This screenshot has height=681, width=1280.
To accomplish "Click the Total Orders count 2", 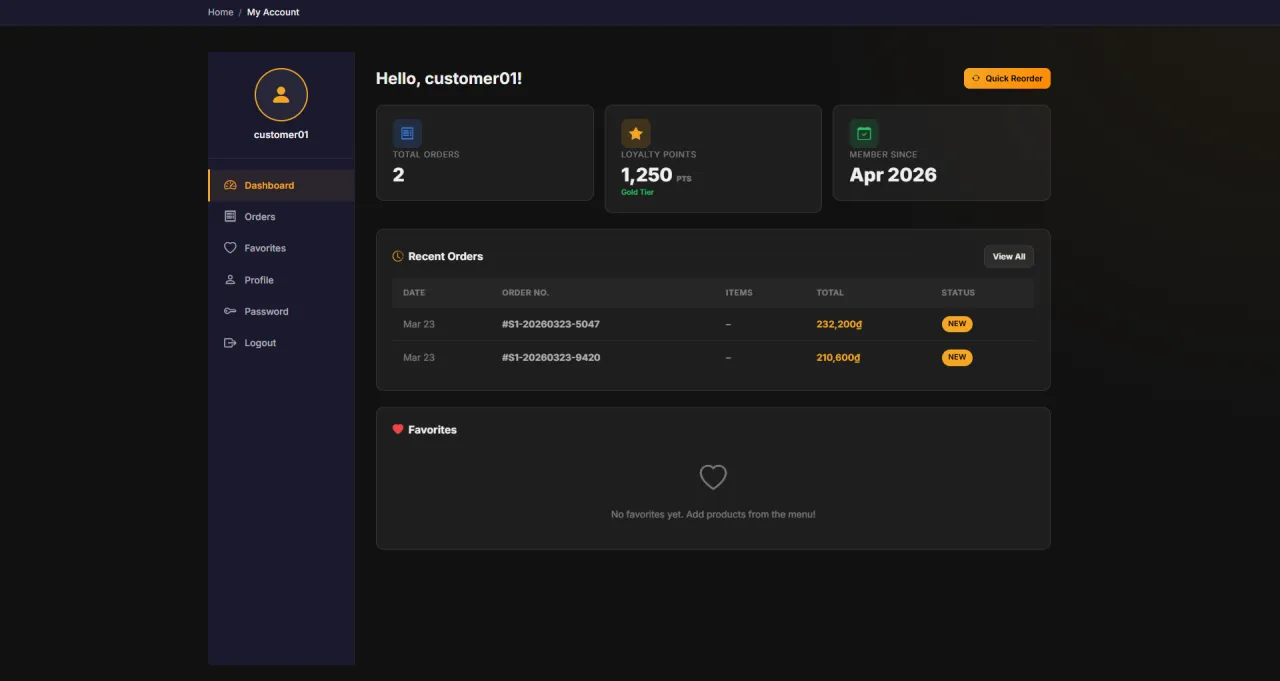I will pos(398,175).
